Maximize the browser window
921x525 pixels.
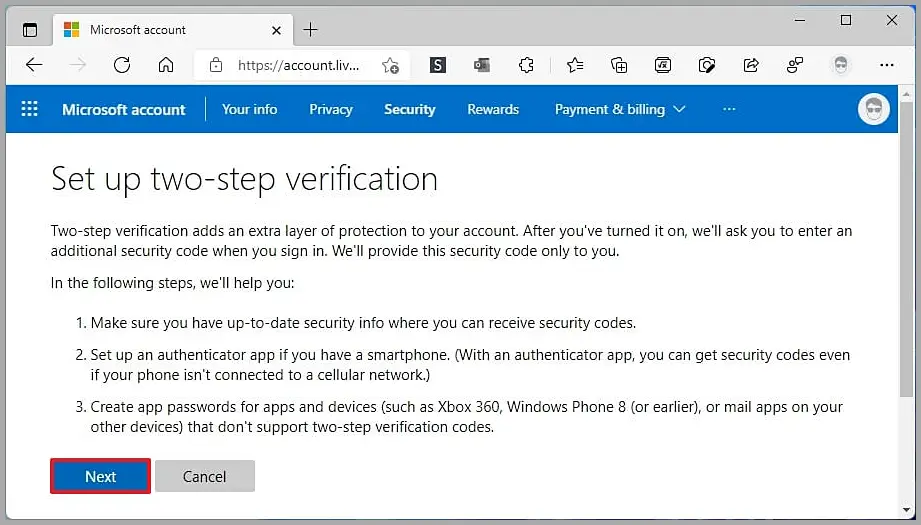click(846, 21)
